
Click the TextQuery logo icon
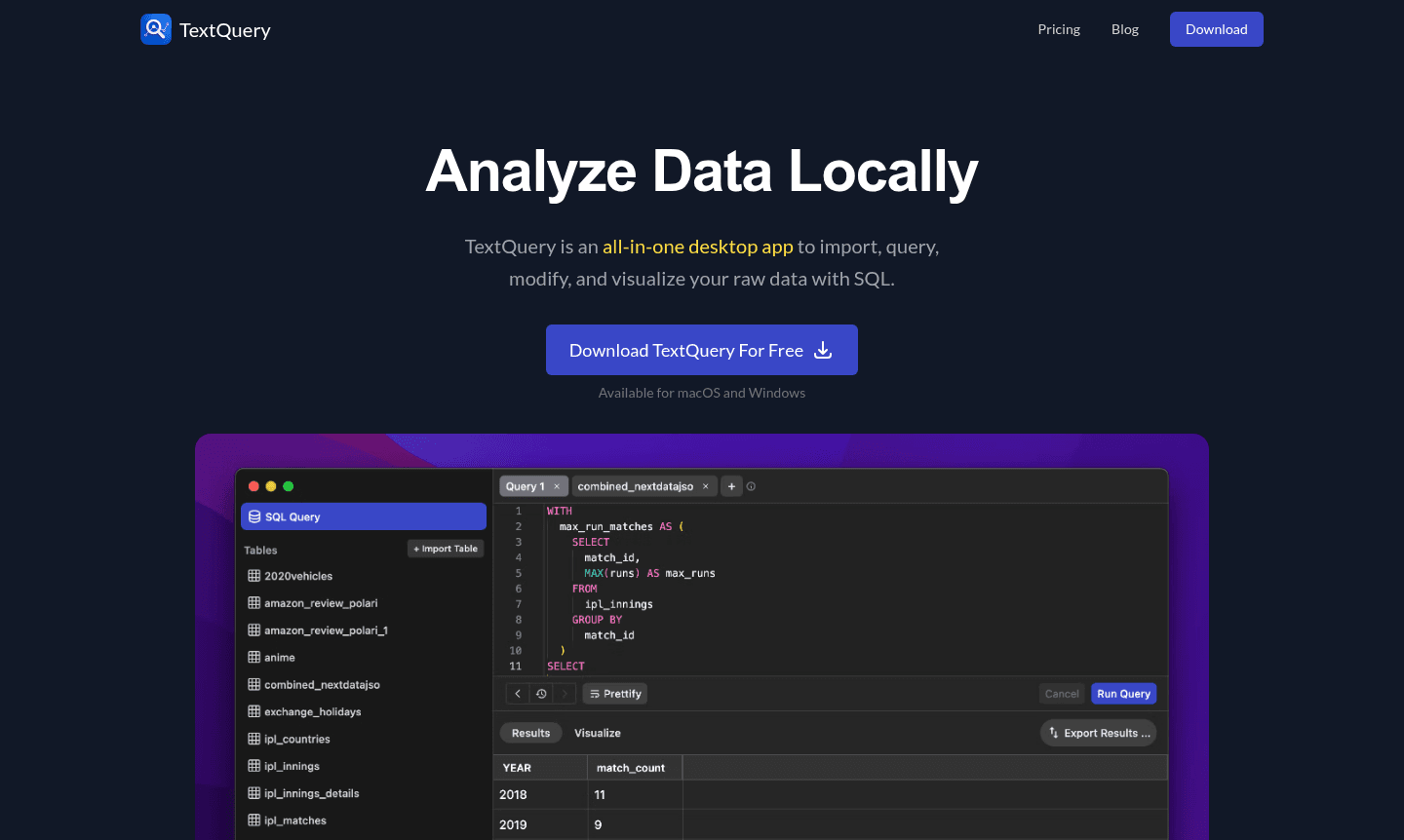pyautogui.click(x=156, y=29)
